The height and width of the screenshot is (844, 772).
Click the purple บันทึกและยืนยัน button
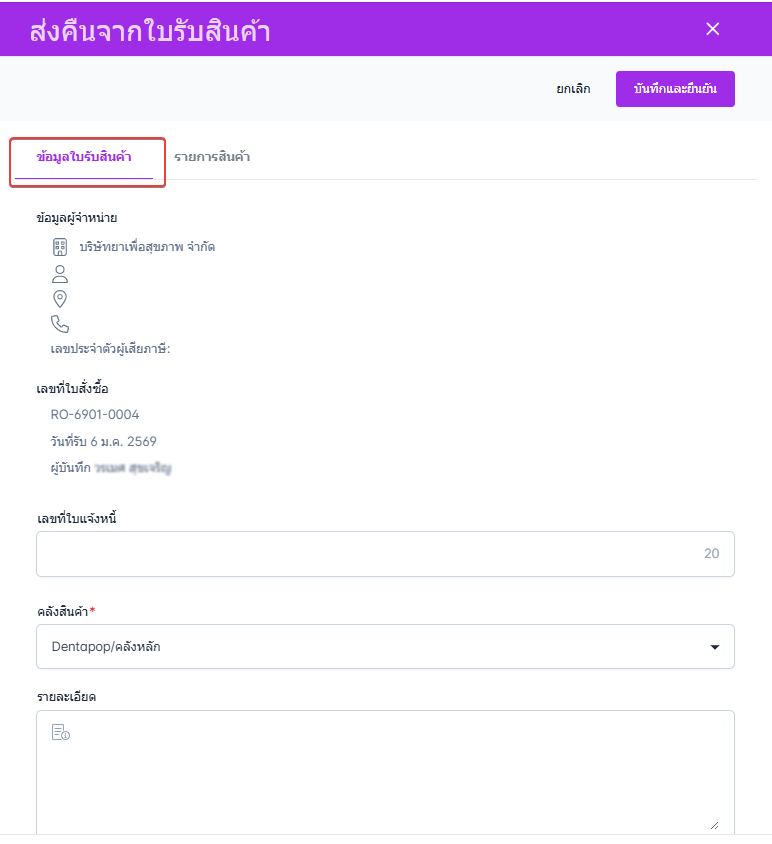point(675,89)
